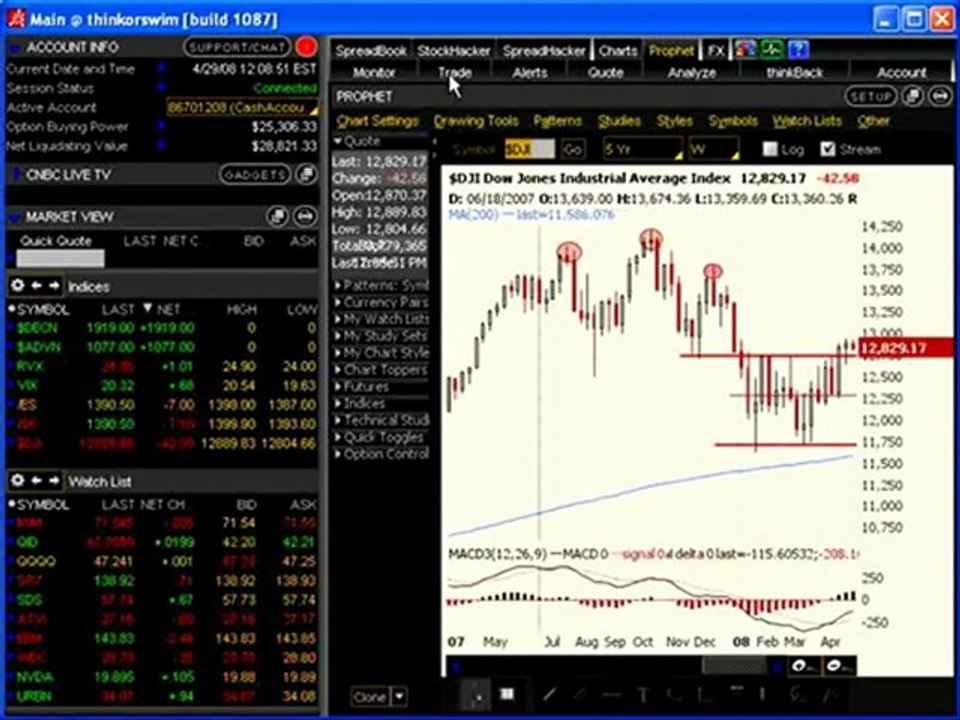This screenshot has height=720, width=960.
Task: Expand the Technical Studies section
Action: 338,421
